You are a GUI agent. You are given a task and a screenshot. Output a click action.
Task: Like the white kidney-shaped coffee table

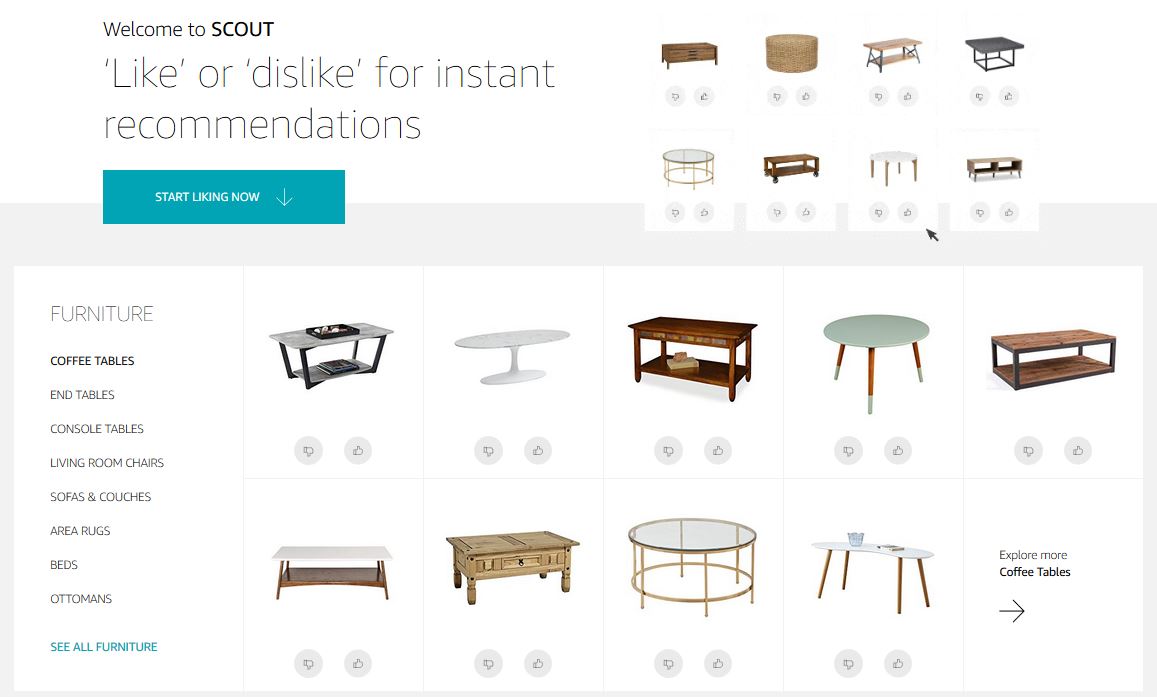pos(898,664)
